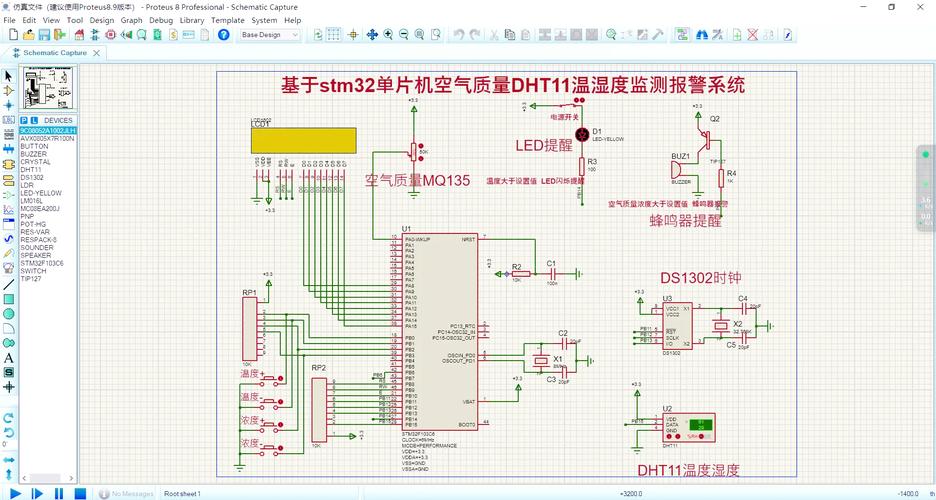Select the 2D Graphics Symbol tool

8,372
